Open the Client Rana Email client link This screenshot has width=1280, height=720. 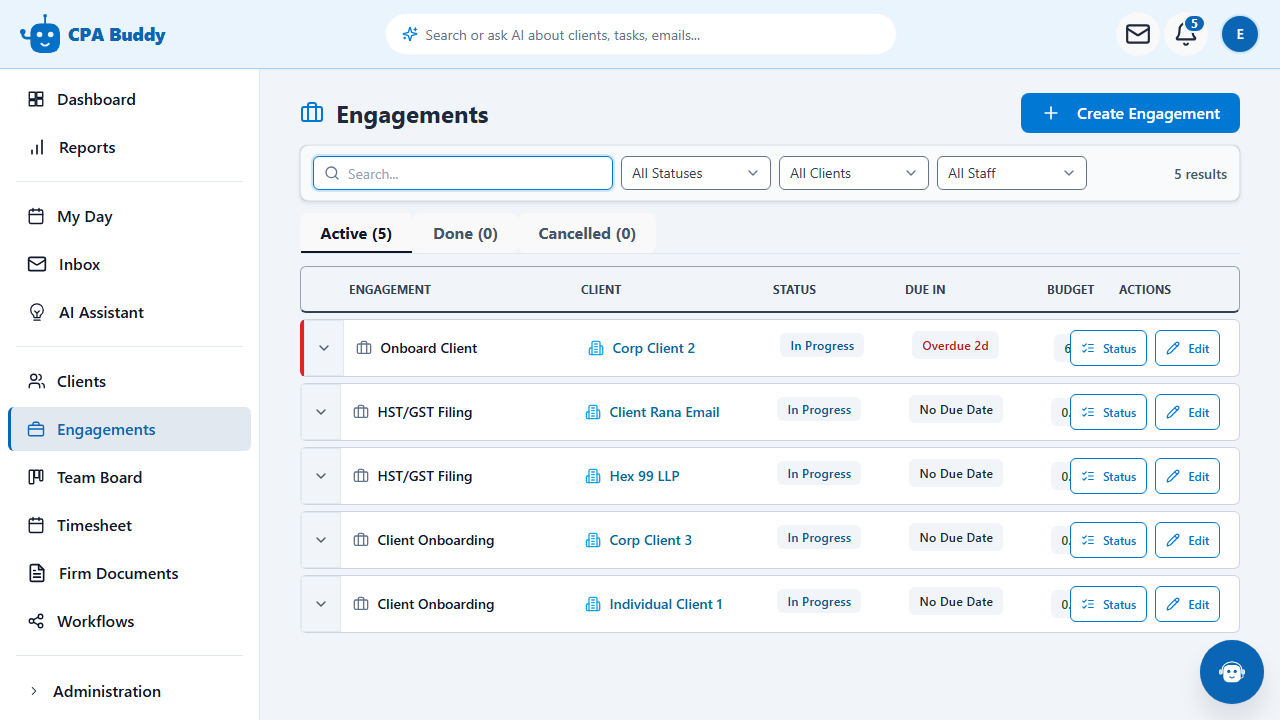[665, 412]
